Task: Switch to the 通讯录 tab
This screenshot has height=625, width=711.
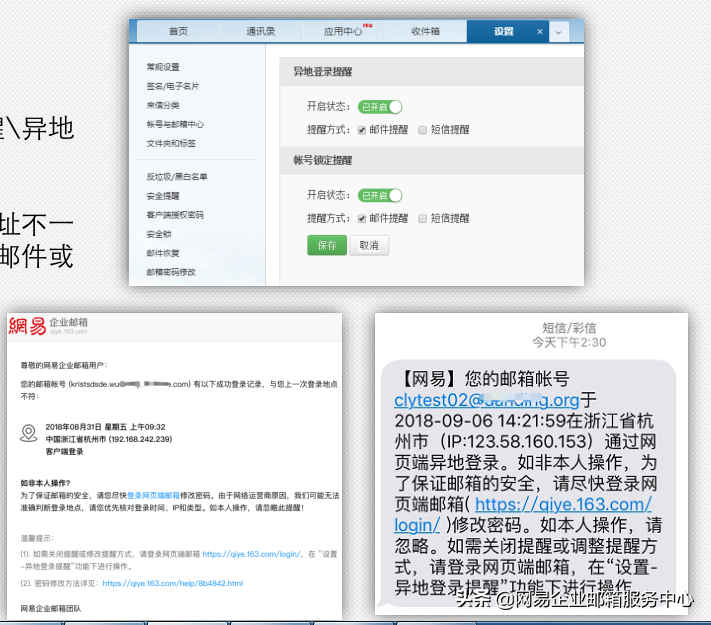Action: 261,31
